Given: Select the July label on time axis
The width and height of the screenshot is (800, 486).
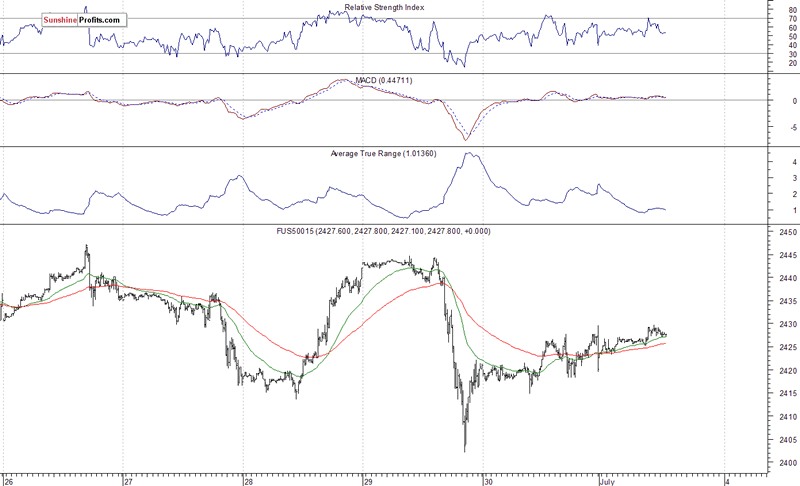Looking at the screenshot, I should point(609,480).
